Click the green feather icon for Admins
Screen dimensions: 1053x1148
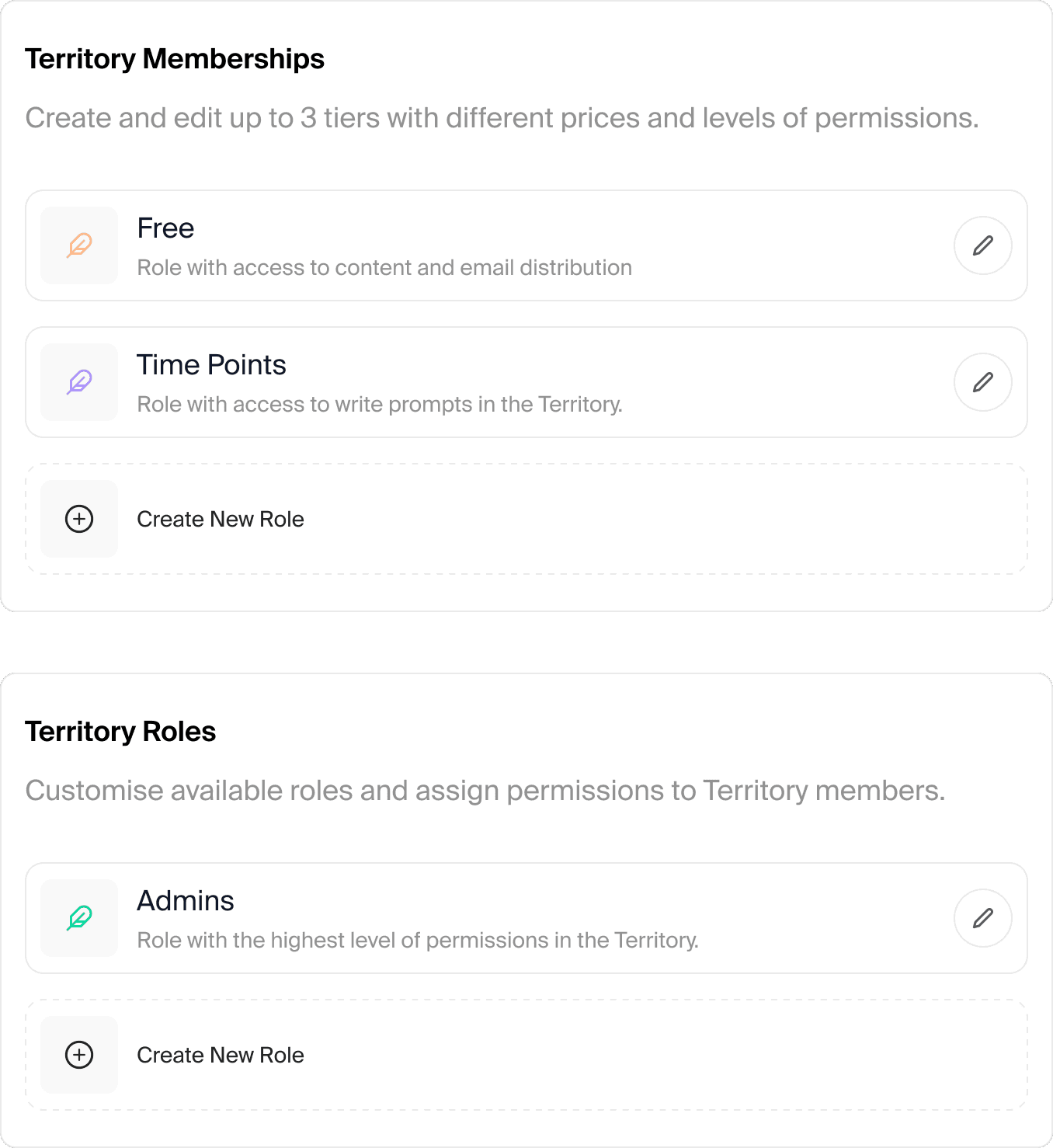pyautogui.click(x=79, y=918)
